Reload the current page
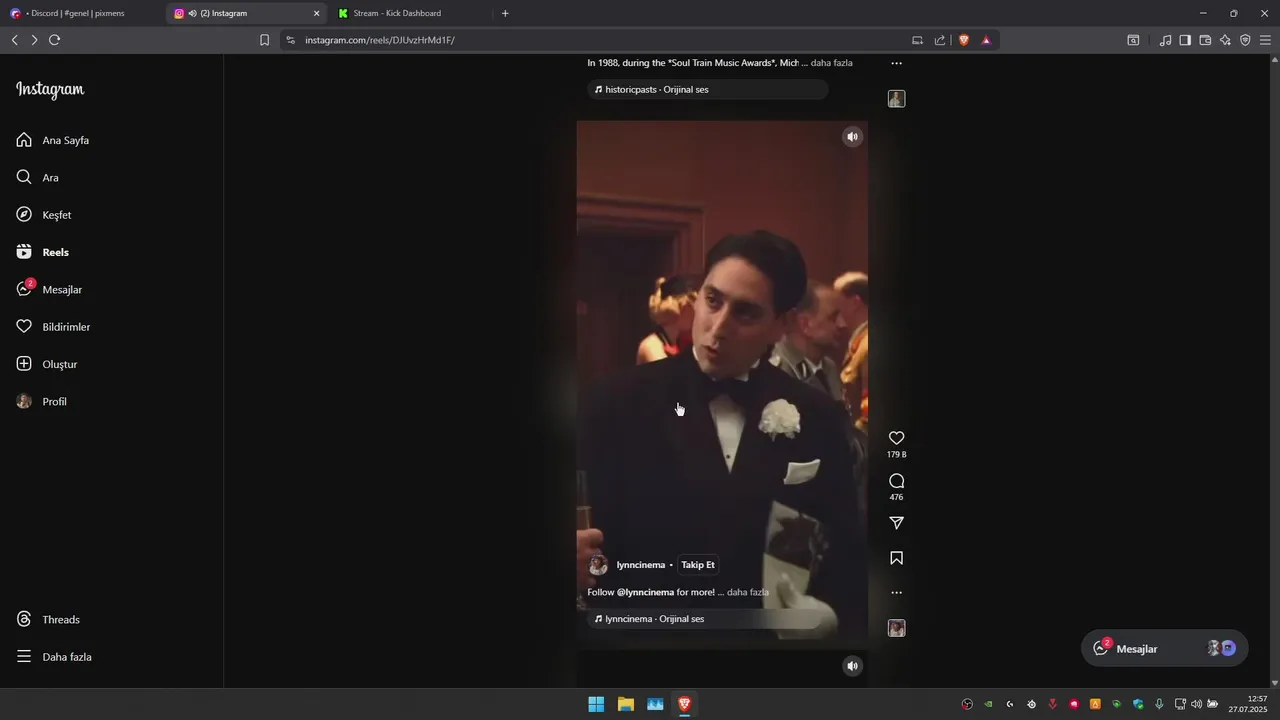Image resolution: width=1280 pixels, height=720 pixels. coord(54,40)
